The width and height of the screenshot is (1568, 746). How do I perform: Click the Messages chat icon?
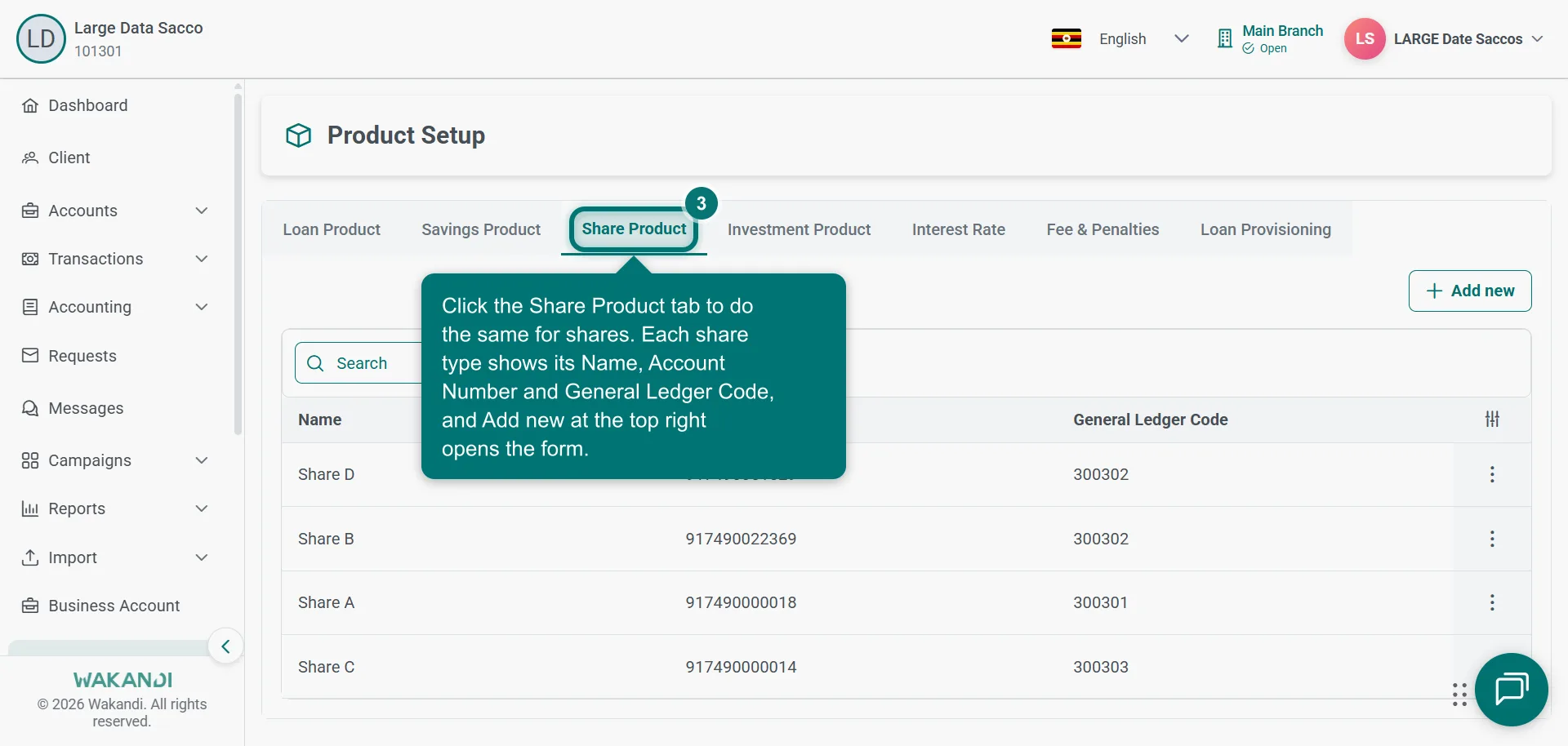tap(30, 408)
